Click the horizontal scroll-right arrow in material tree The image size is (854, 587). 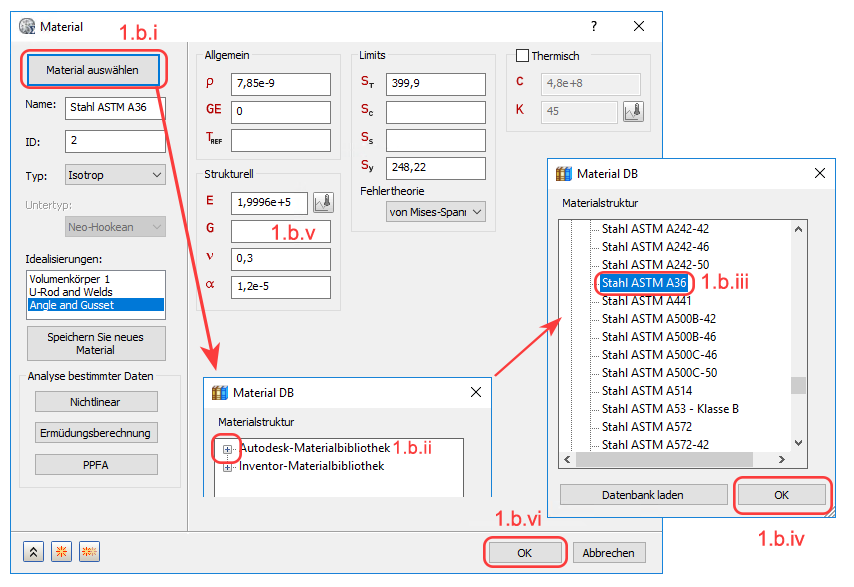tap(782, 460)
